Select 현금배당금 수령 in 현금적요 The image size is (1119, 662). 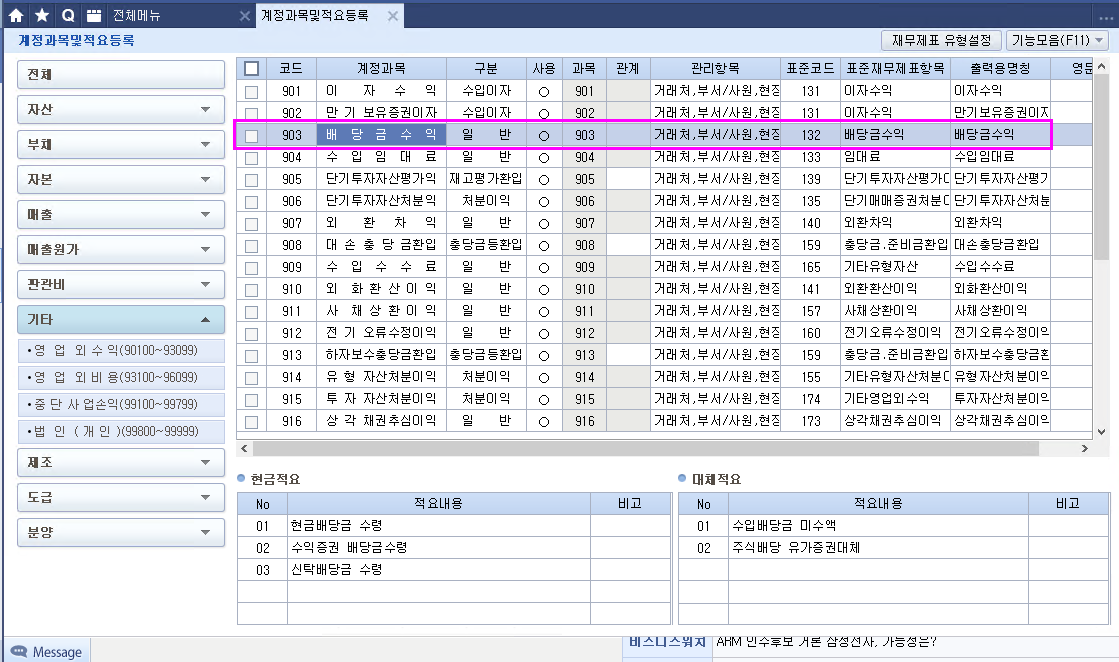coord(438,526)
